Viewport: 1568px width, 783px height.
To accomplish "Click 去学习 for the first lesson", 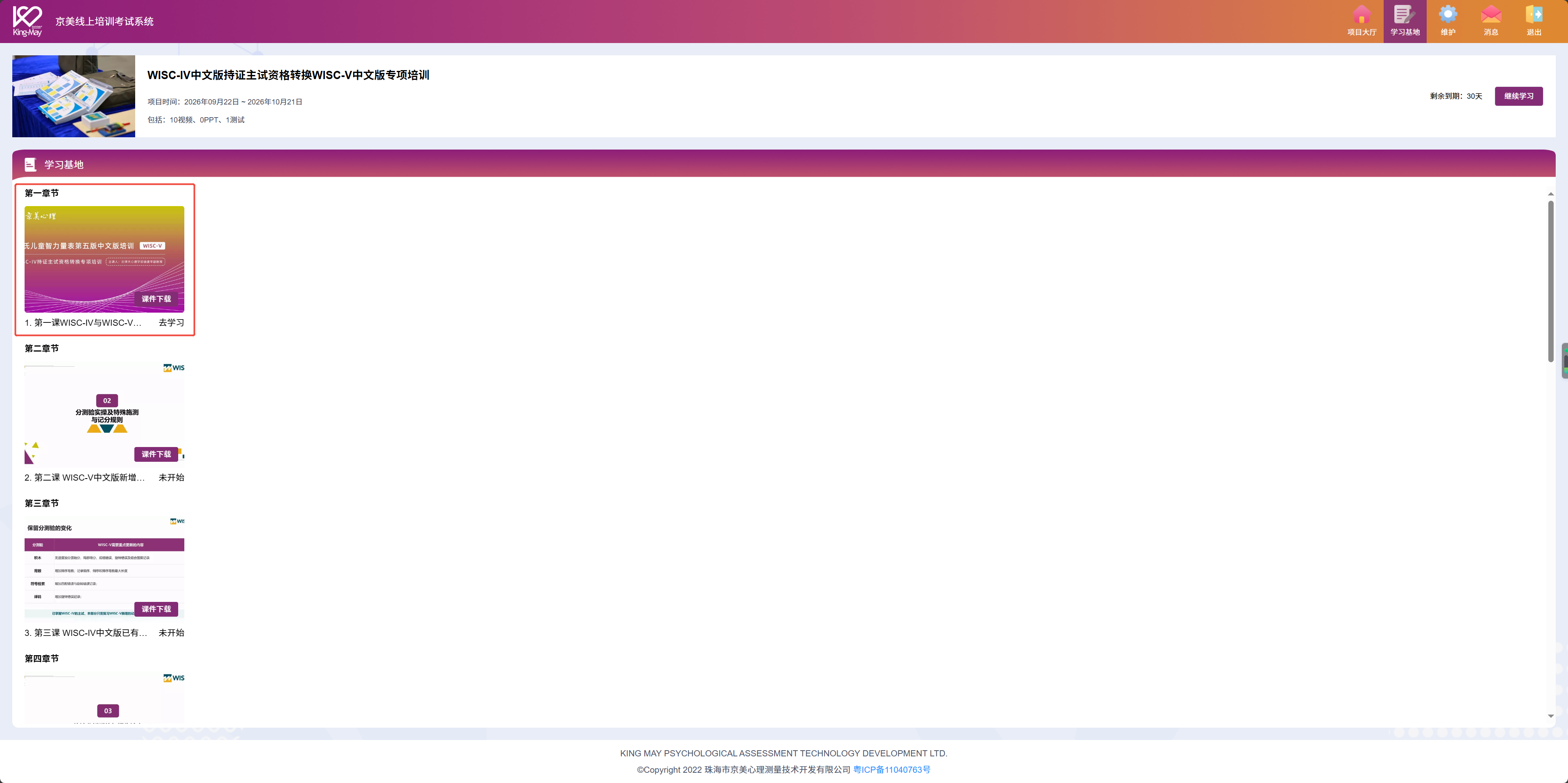I will click(171, 323).
